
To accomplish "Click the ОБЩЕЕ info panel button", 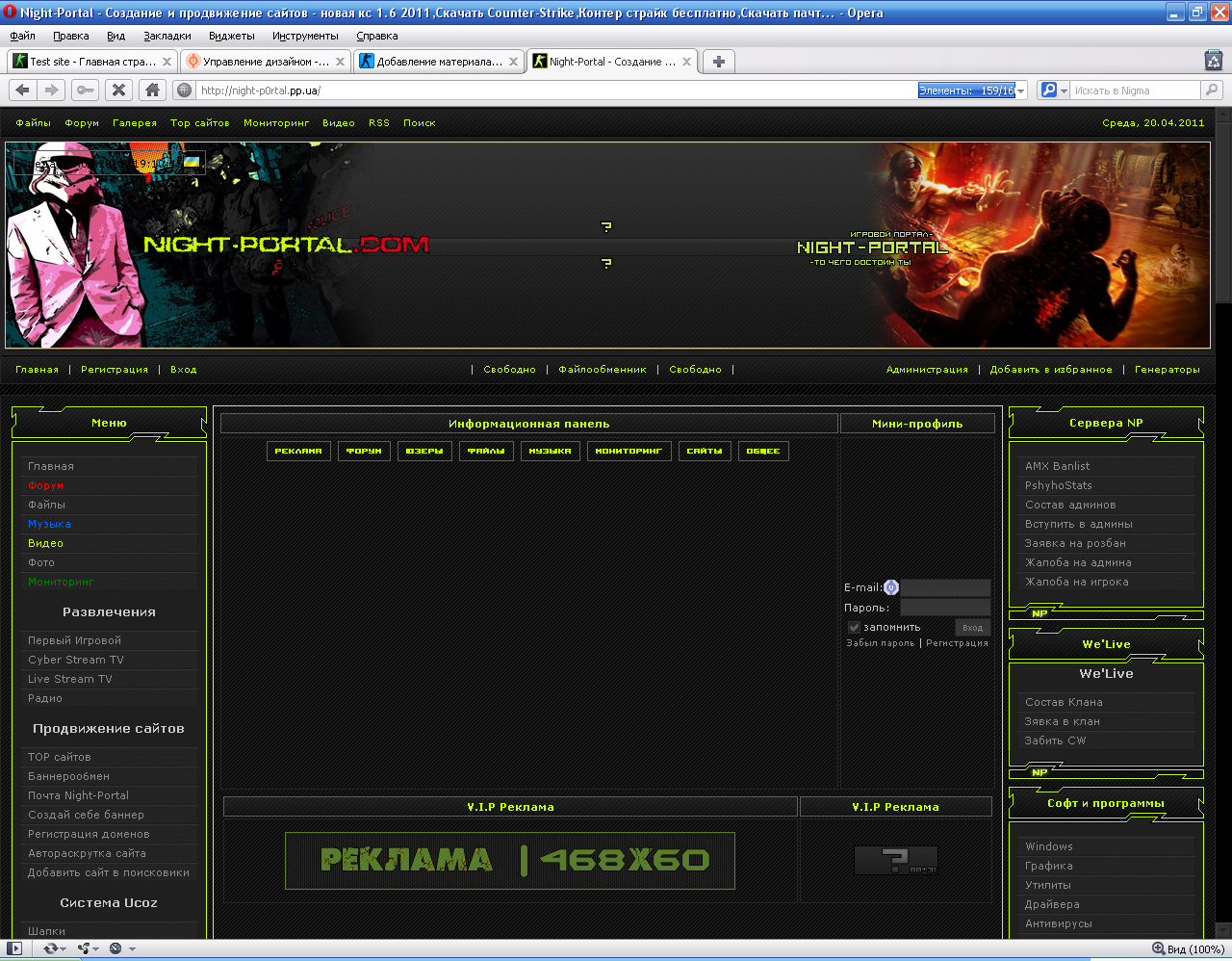I will (x=763, y=451).
